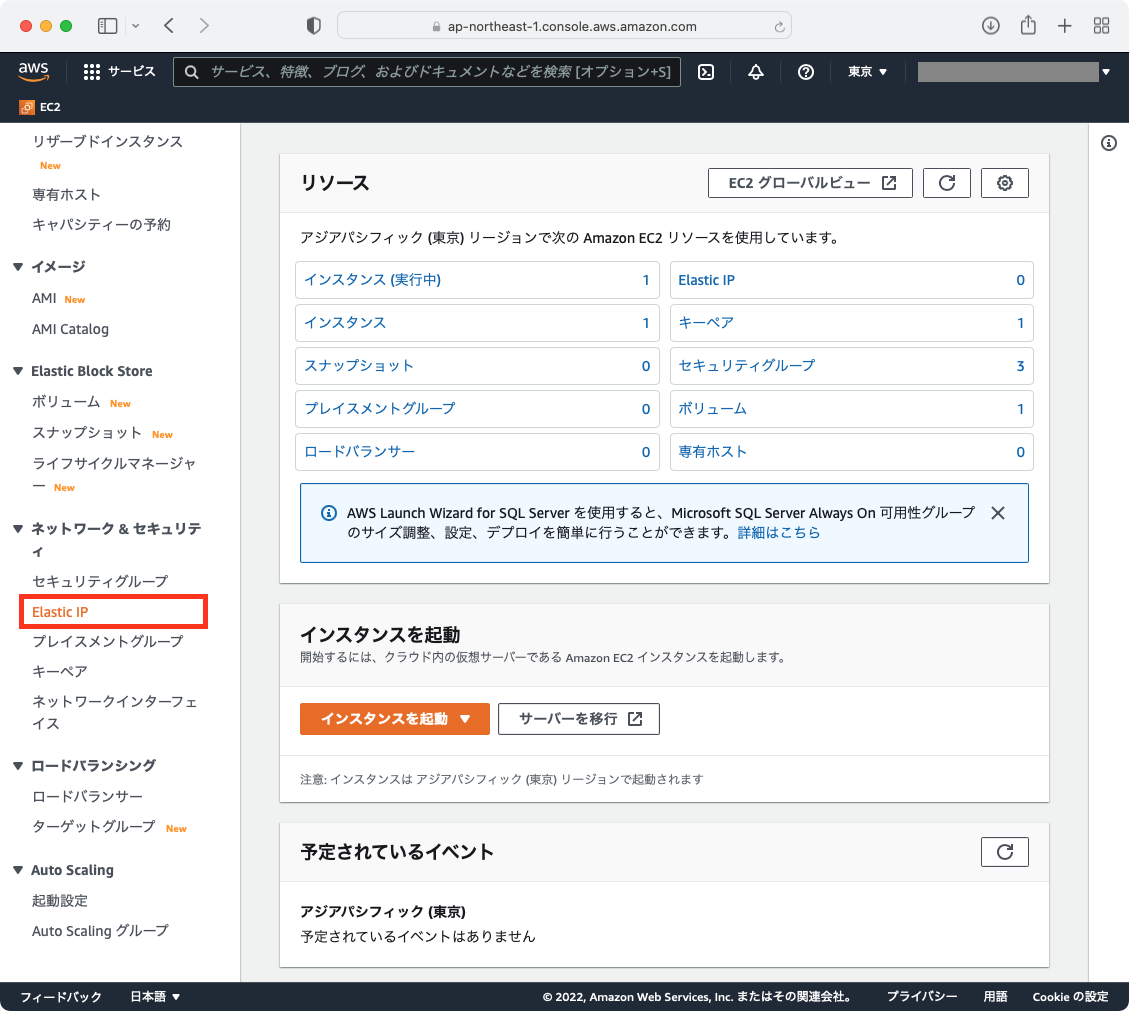The image size is (1129, 1011).
Task: Click the privacy shield icon
Action: click(x=313, y=26)
